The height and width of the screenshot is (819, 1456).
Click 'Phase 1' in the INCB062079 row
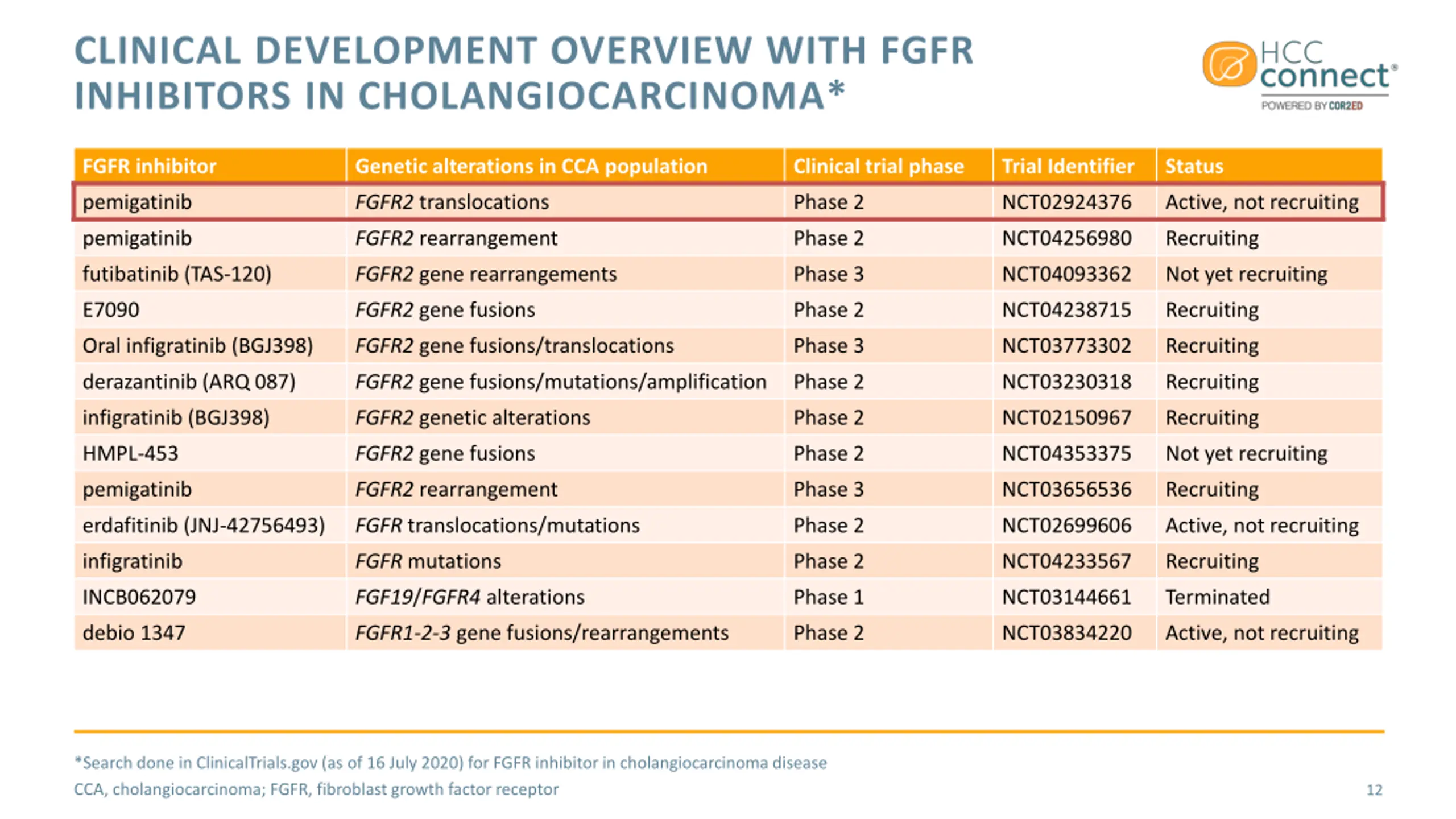pos(829,597)
